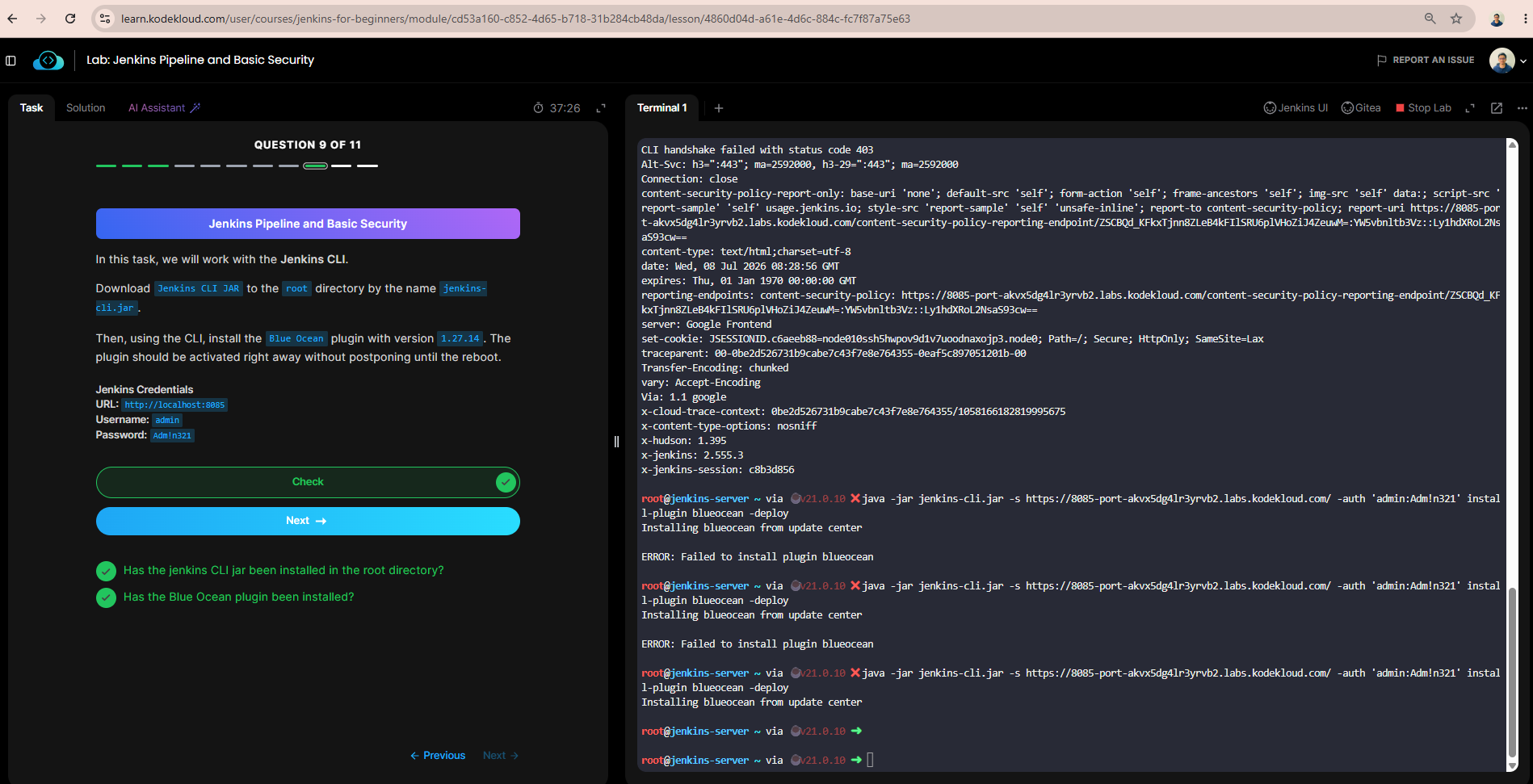Viewport: 1533px width, 784px height.
Task: Expand the terminal to fullscreen
Action: (1470, 108)
